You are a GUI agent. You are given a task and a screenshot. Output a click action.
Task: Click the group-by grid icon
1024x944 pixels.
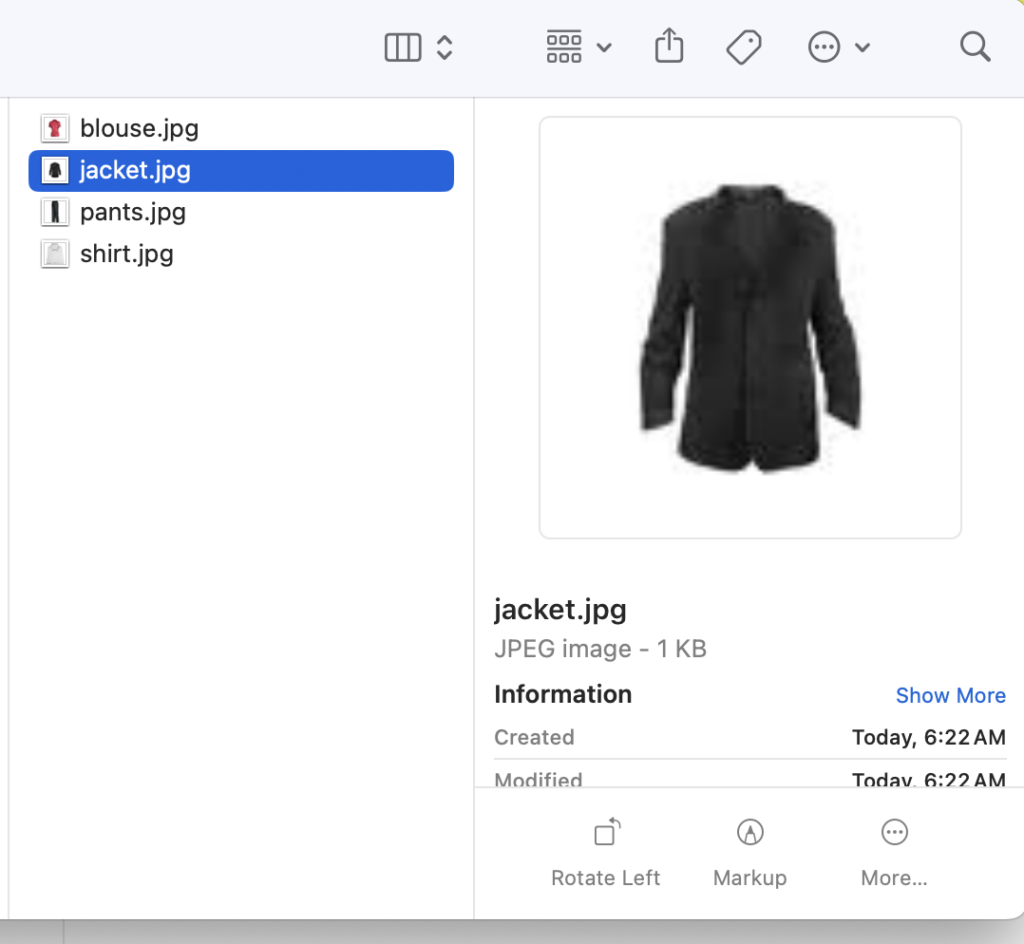click(x=564, y=47)
